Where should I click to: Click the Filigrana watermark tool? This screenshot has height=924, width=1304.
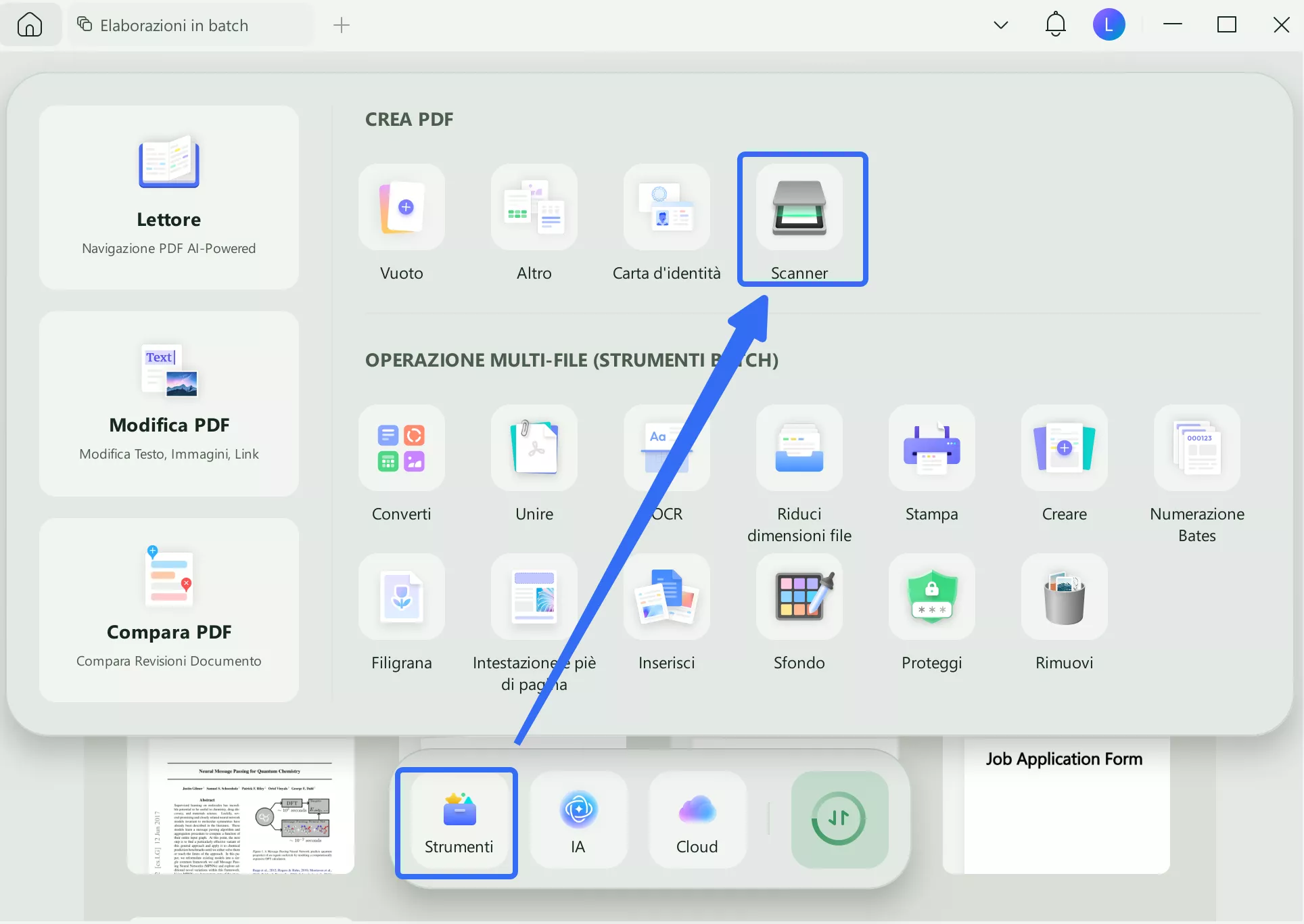[401, 597]
